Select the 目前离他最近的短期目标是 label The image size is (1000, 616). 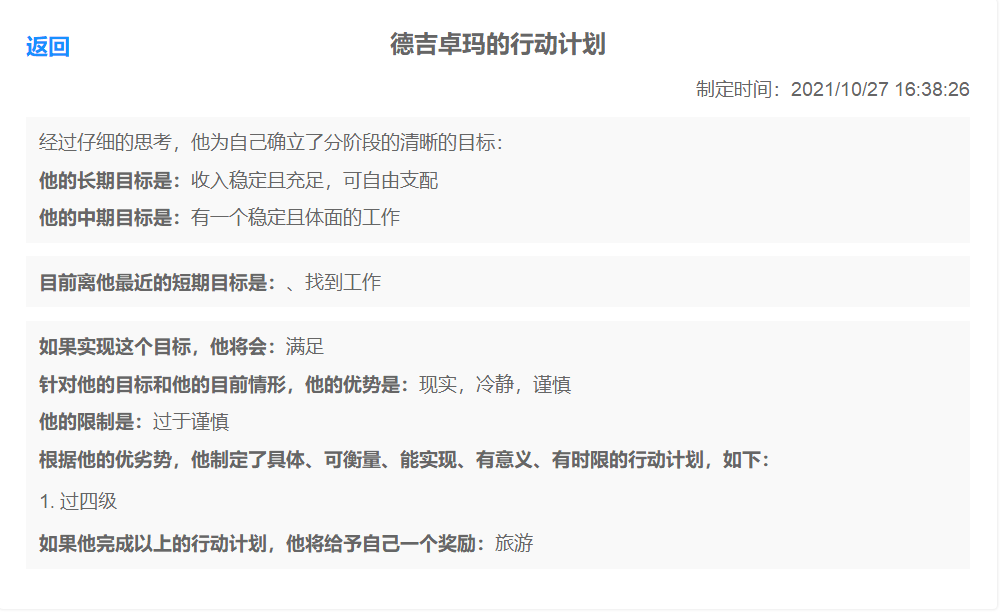157,283
